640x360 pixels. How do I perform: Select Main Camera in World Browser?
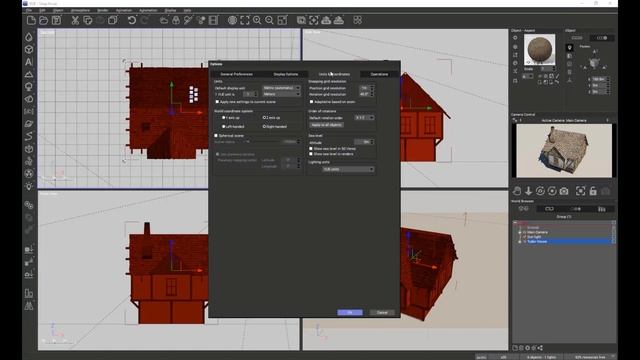pos(538,232)
